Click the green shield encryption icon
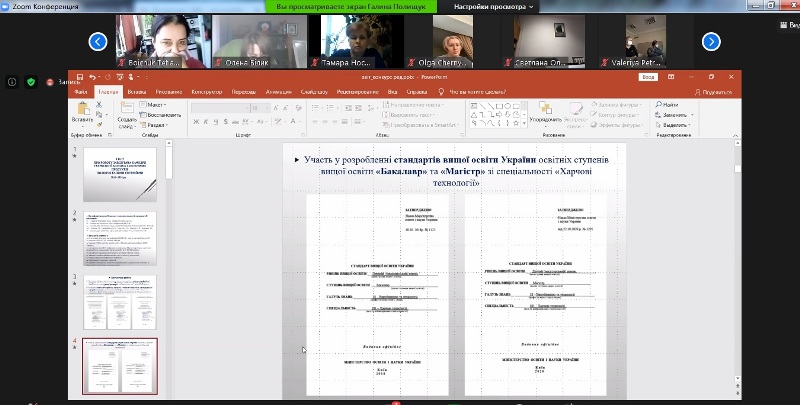Screen dimensions: 800x405 [31, 82]
